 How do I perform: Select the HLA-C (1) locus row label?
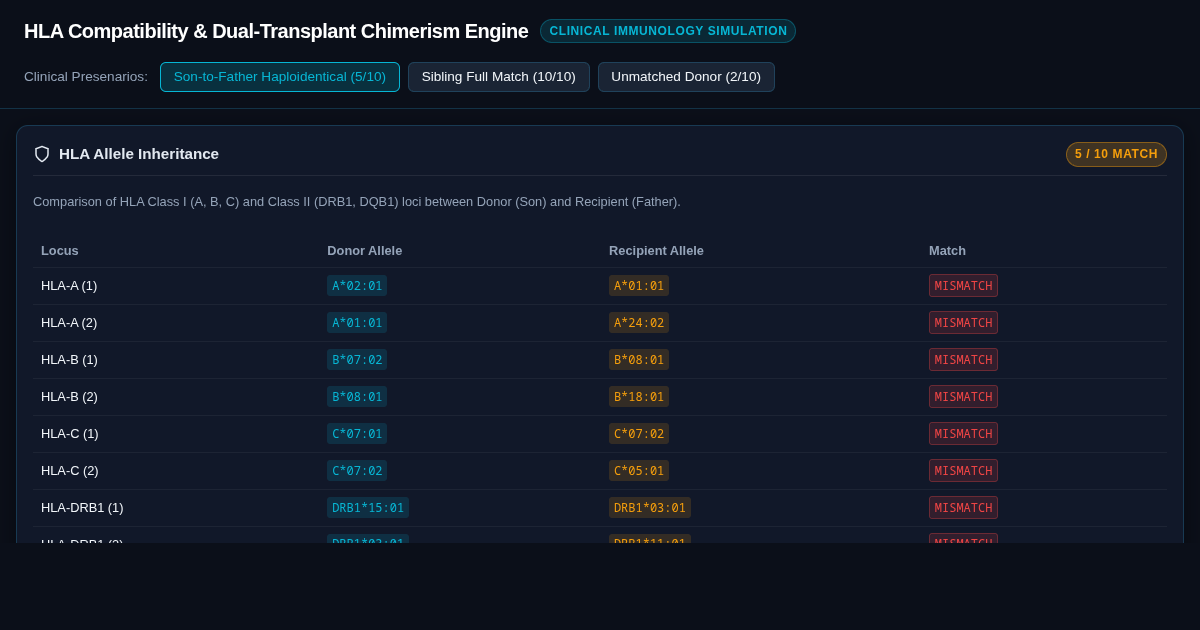[x=70, y=434]
